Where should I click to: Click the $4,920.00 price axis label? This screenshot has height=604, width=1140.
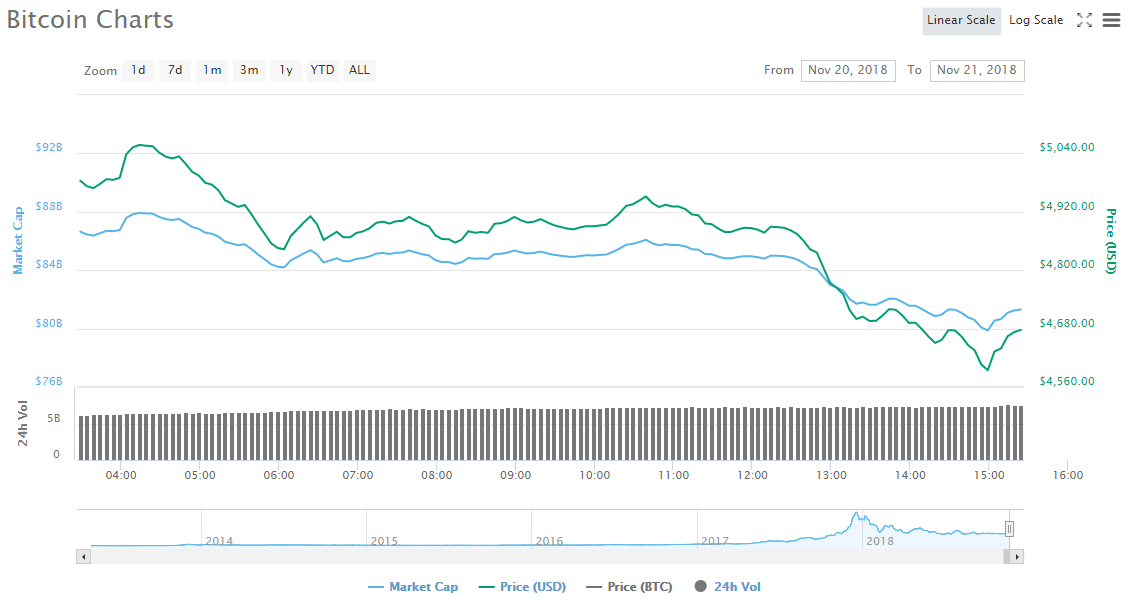pos(1067,206)
